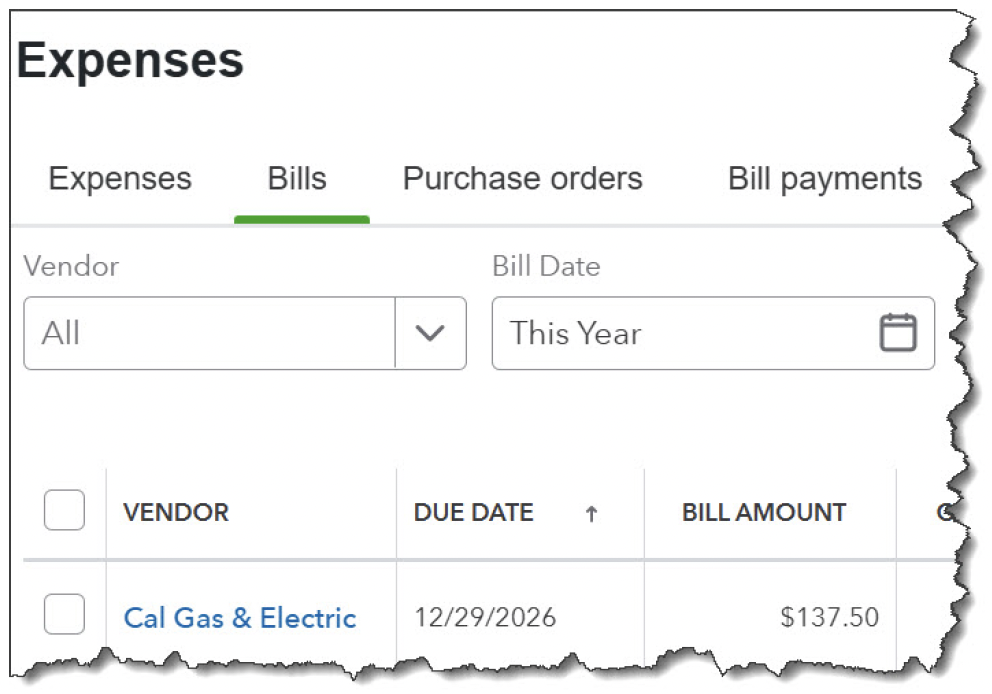Click the 12/29/2026 due date cell

click(x=485, y=618)
